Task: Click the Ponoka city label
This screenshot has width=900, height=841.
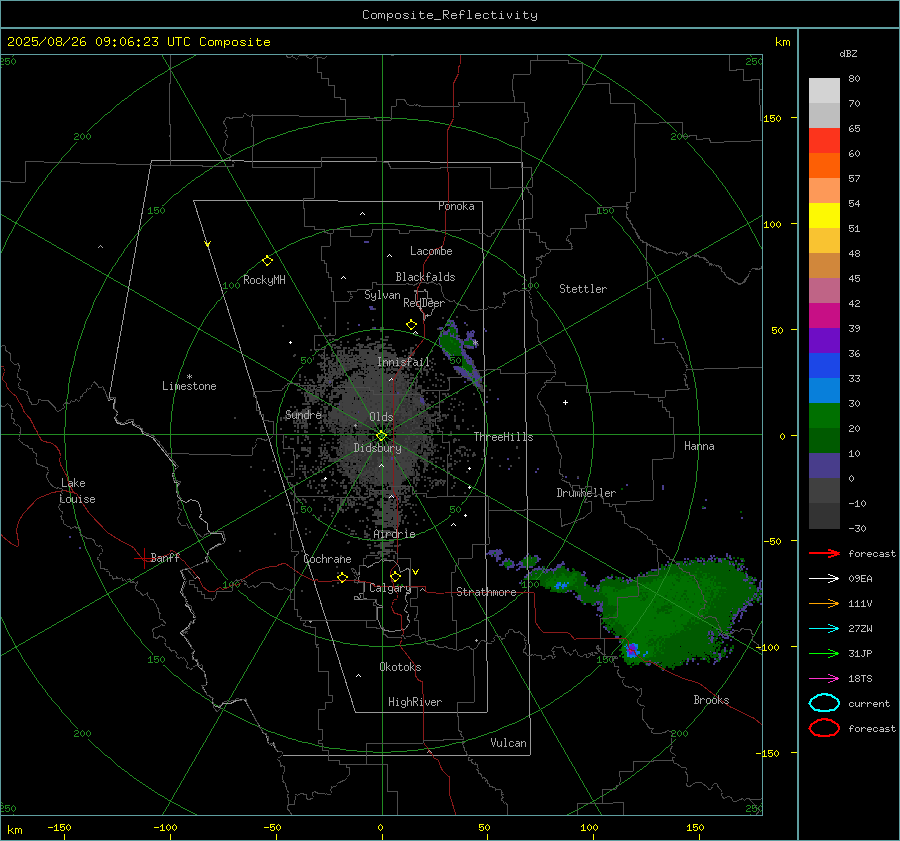Action: [456, 206]
